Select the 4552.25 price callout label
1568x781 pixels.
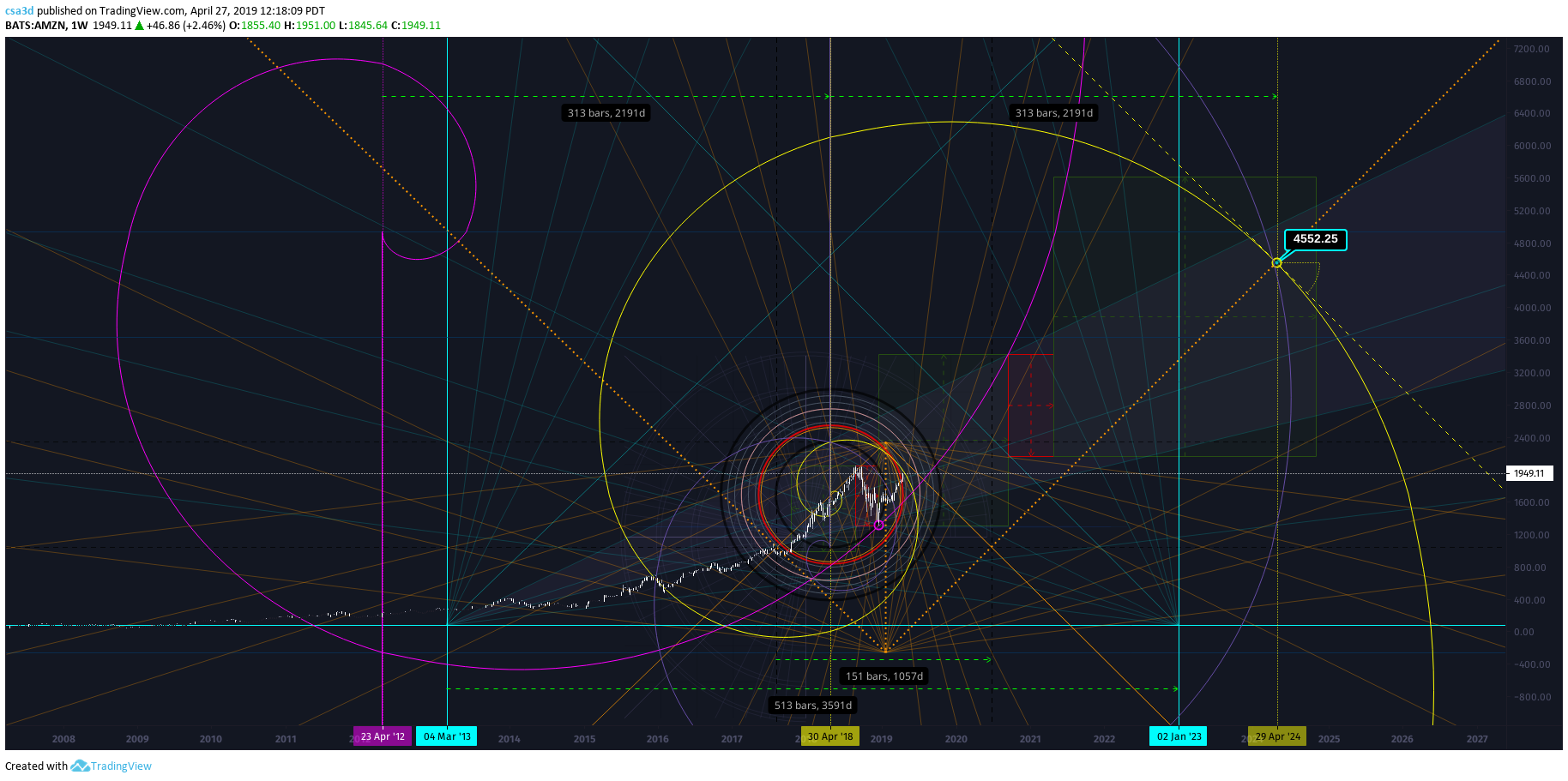point(1316,239)
